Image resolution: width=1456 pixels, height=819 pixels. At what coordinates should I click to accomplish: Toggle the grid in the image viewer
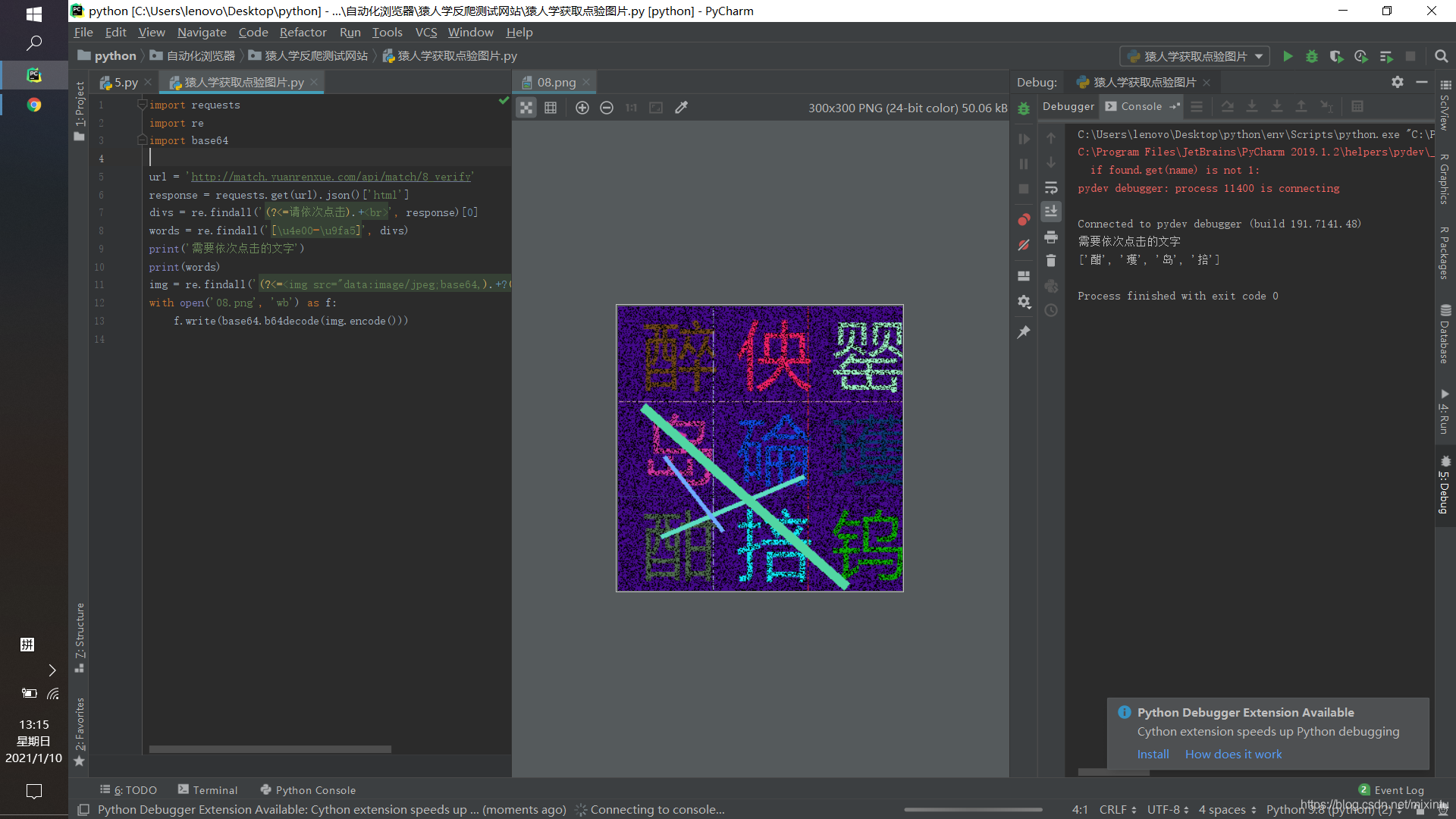(x=551, y=108)
